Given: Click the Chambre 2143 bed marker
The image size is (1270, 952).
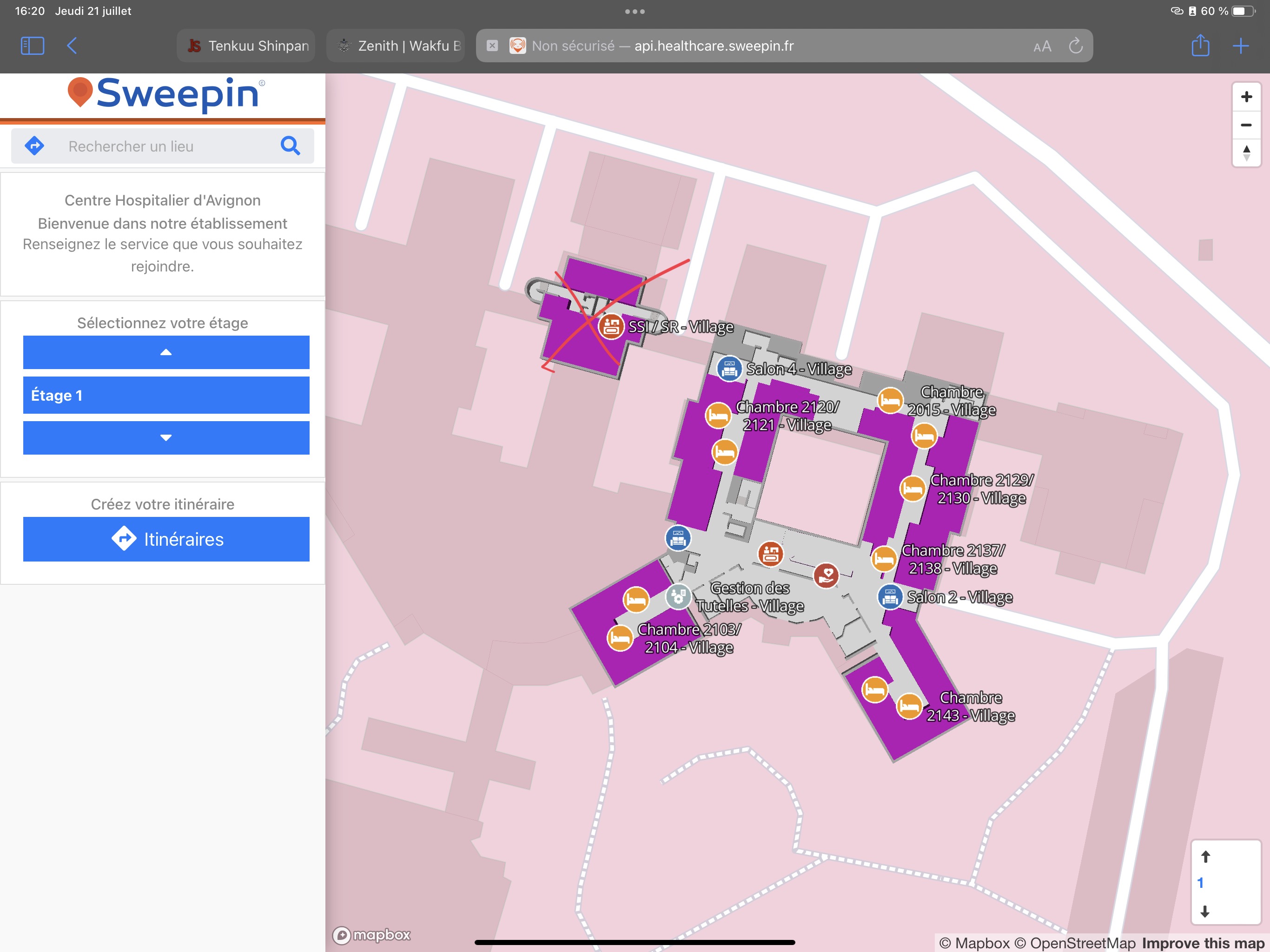Looking at the screenshot, I should [x=909, y=706].
